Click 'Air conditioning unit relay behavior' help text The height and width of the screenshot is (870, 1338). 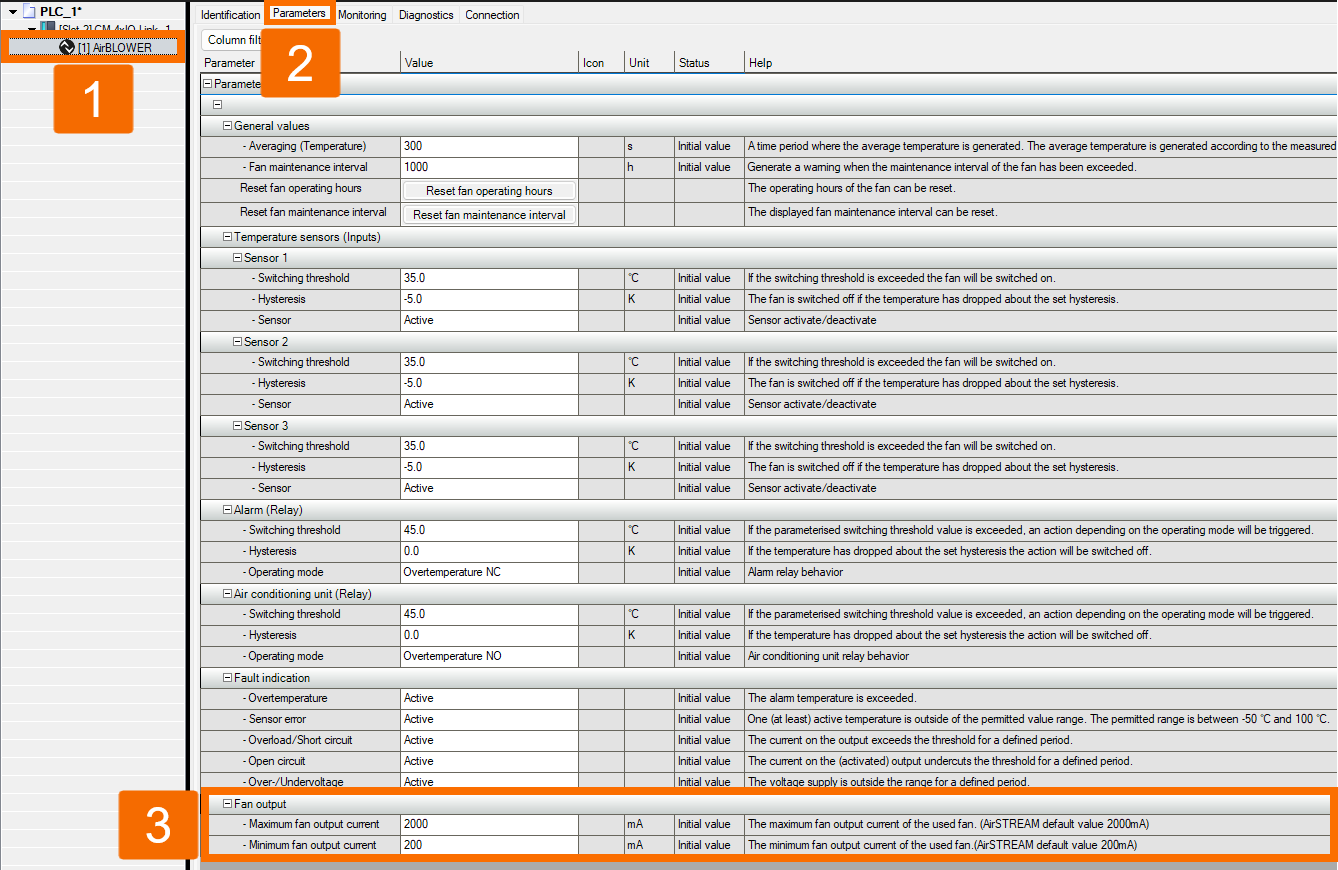coord(829,656)
